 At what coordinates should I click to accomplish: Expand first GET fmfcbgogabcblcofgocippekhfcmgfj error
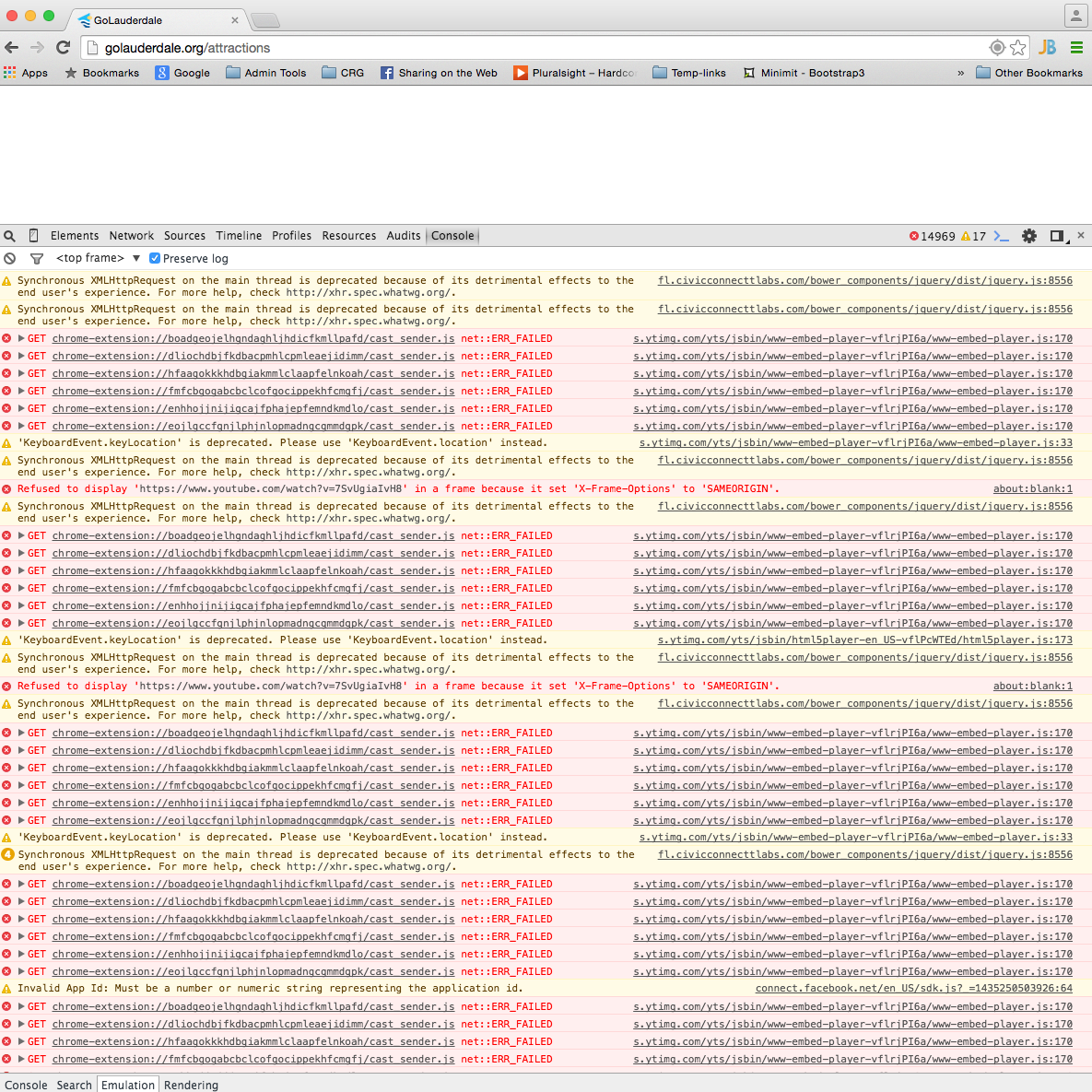21,391
